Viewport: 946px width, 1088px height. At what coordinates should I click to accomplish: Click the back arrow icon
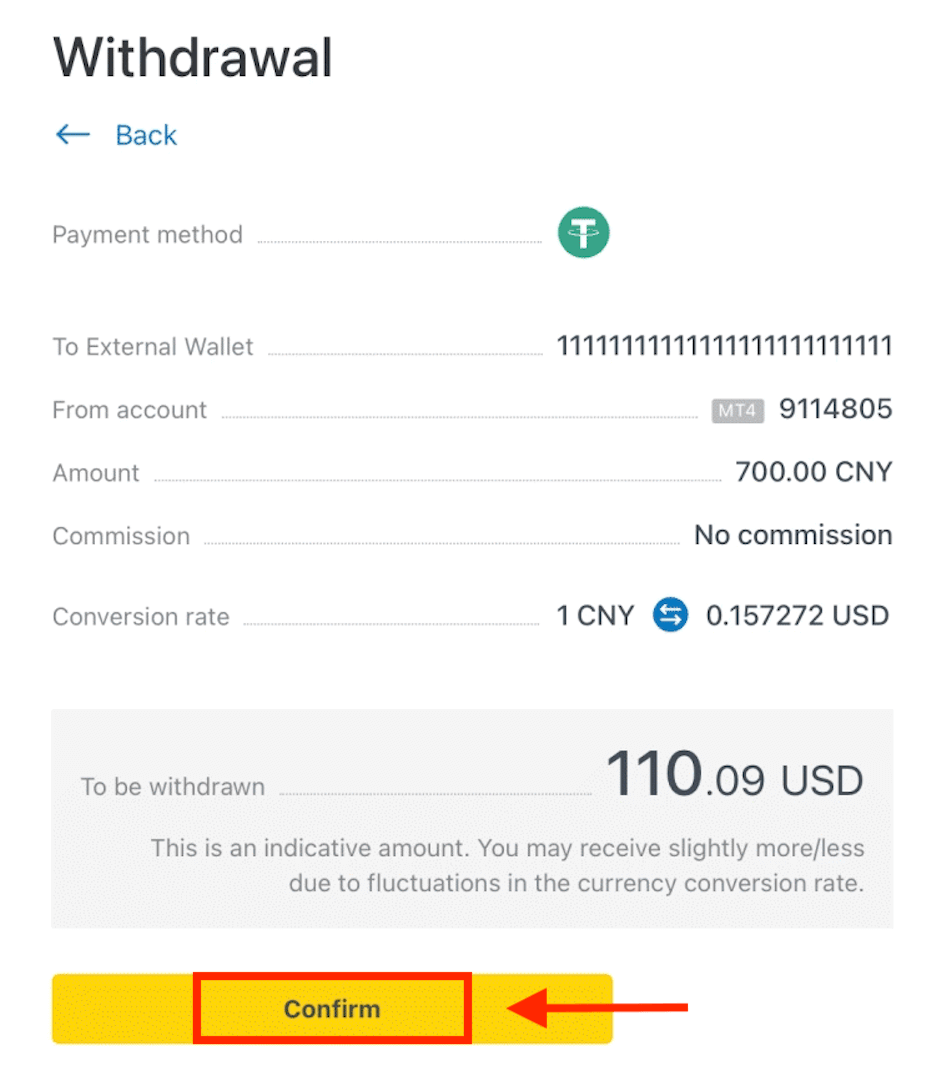(73, 135)
